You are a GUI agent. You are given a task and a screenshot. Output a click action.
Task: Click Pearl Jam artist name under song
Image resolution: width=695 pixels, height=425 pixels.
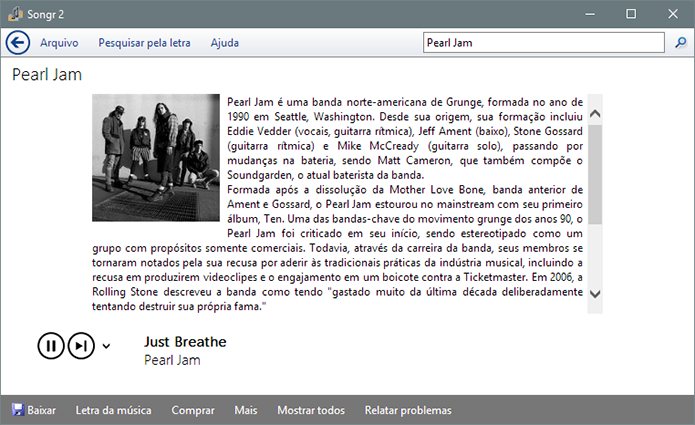[x=172, y=360]
